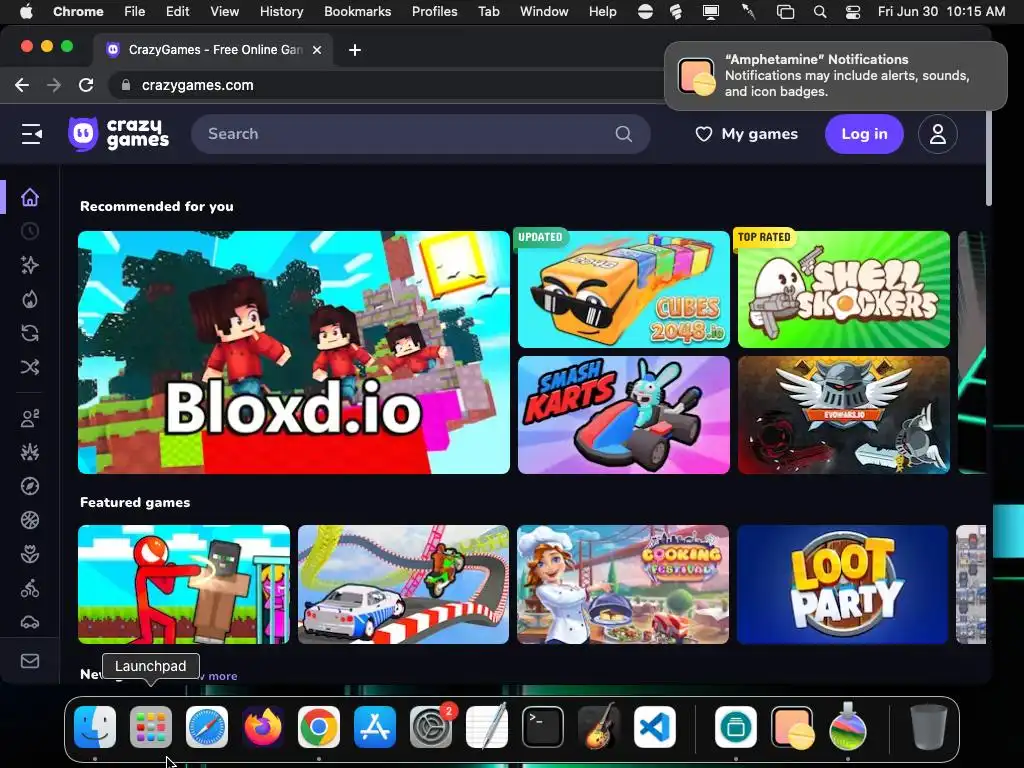1024x768 pixels.
Task: Open the Loot Party featured game
Action: [842, 584]
